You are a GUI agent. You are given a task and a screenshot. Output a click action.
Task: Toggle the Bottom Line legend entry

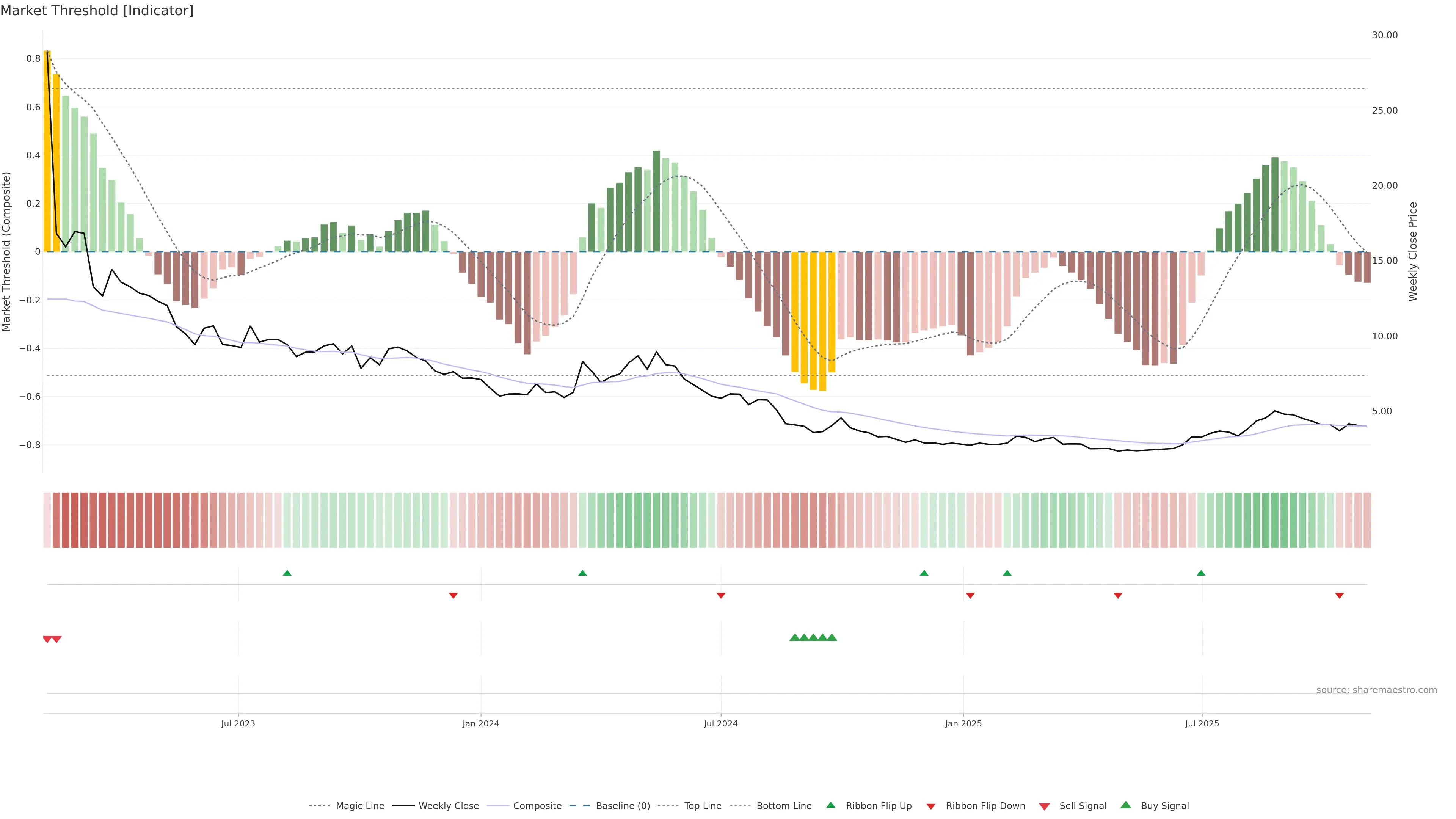click(783, 806)
